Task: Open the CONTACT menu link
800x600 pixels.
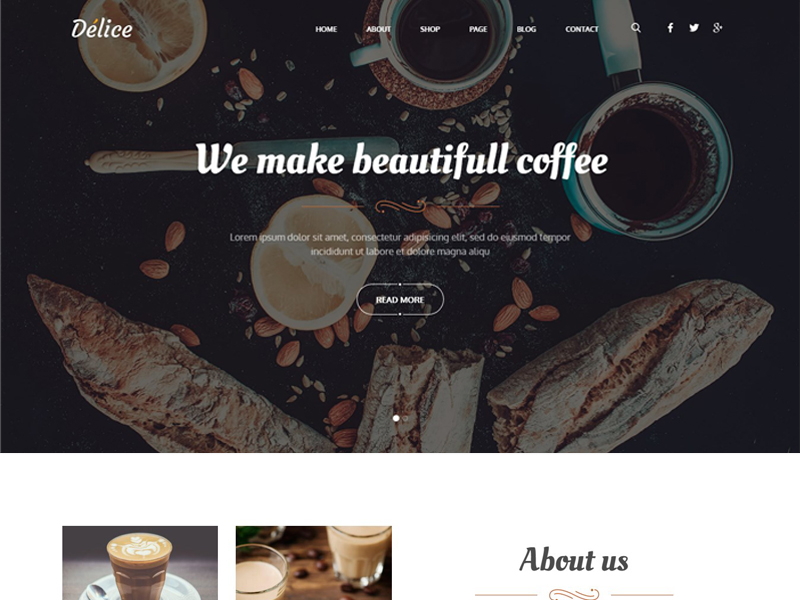Action: coord(582,29)
